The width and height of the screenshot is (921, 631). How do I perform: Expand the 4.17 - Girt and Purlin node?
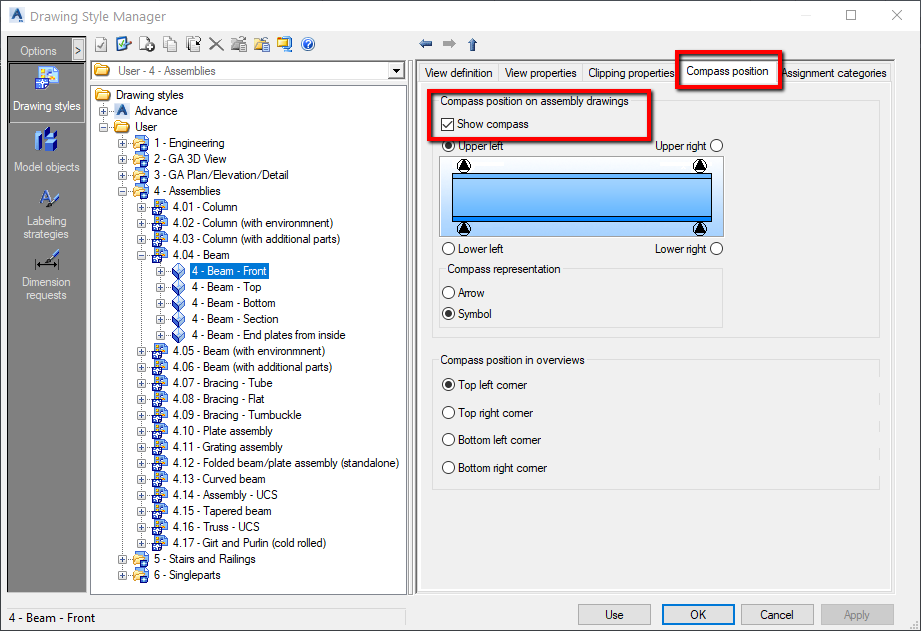pos(141,543)
